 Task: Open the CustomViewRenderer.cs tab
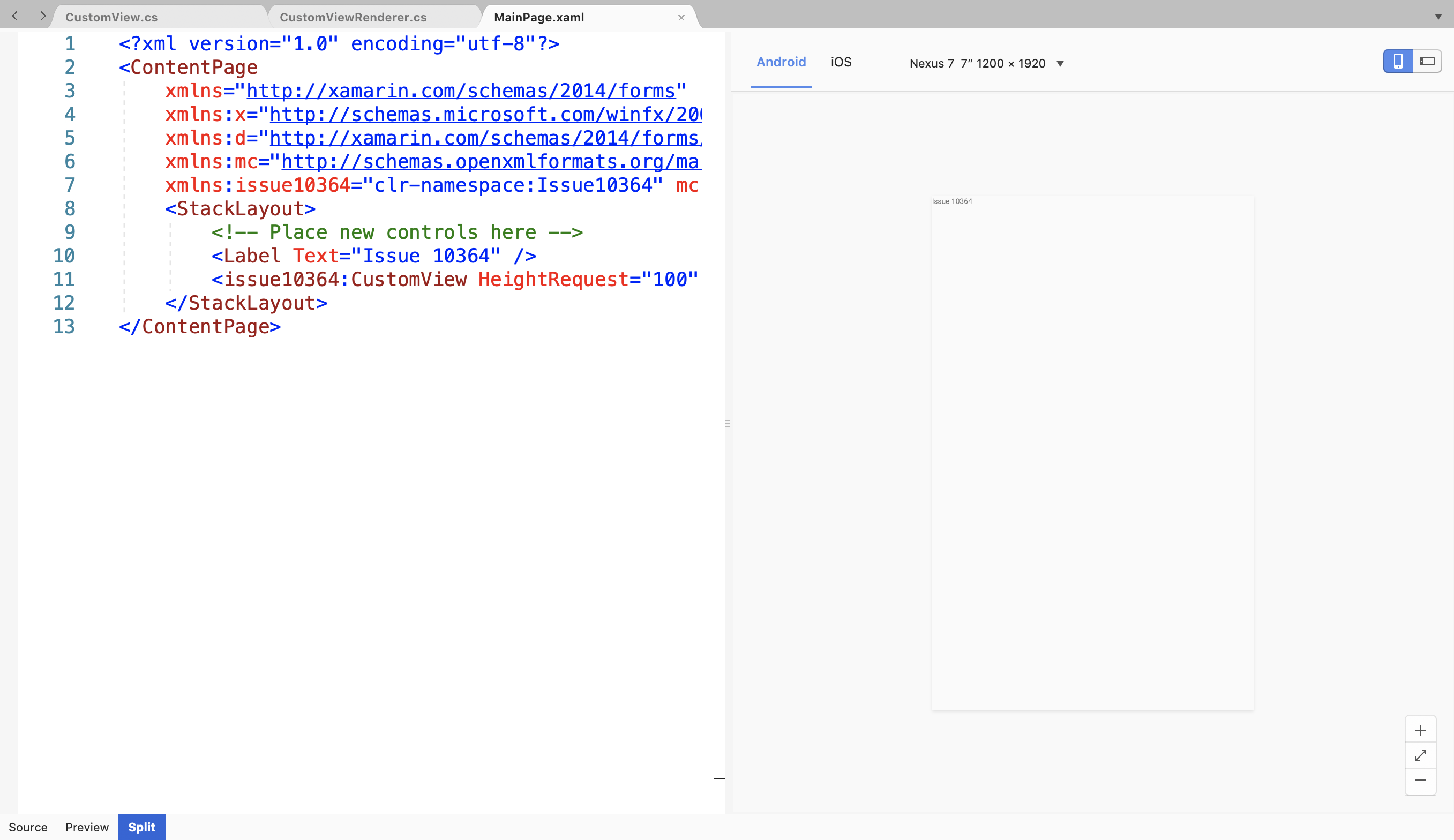353,17
